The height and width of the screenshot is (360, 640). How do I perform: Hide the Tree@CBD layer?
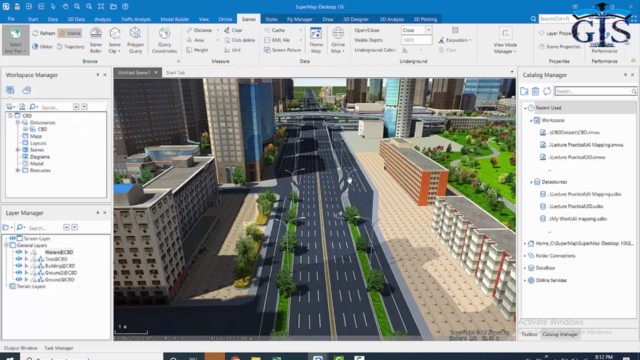tap(19, 259)
